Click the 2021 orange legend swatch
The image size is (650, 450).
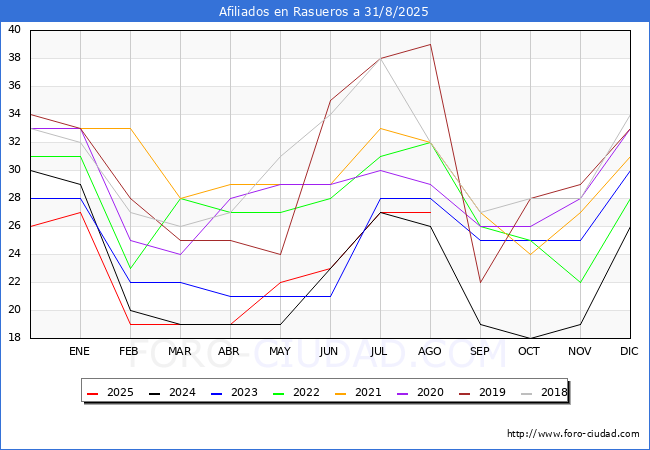(x=341, y=393)
